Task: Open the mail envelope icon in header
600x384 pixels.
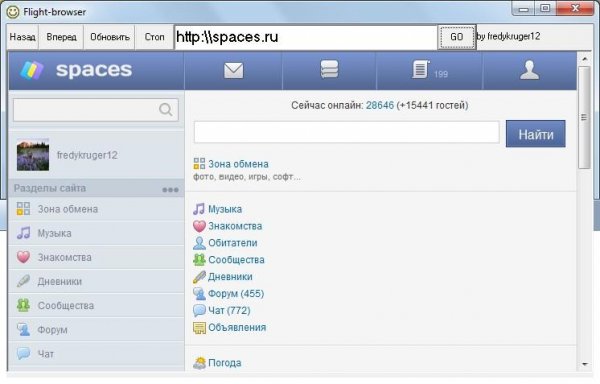Action: pyautogui.click(x=233, y=70)
